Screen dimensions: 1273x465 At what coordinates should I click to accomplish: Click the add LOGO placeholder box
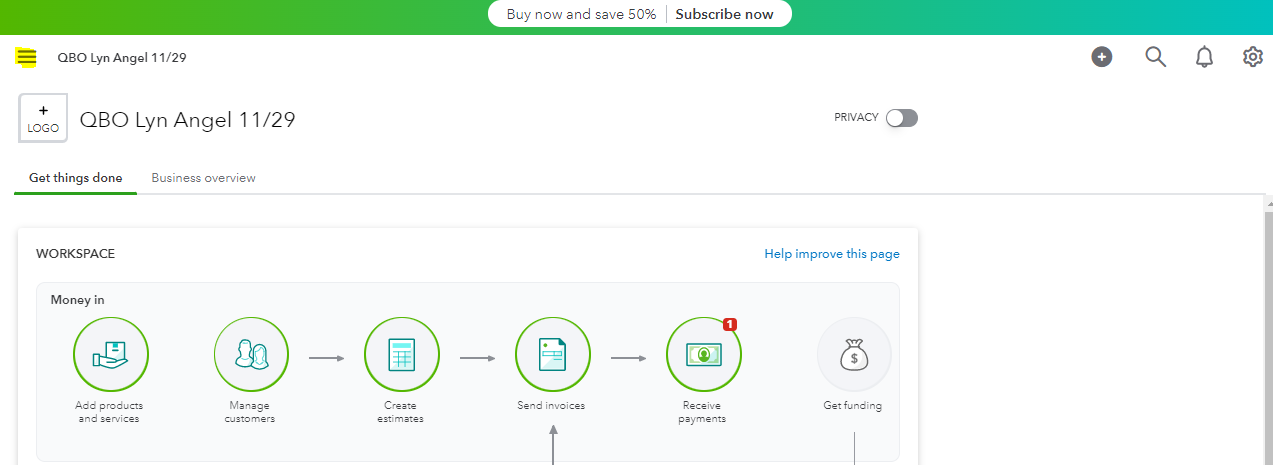tap(43, 118)
